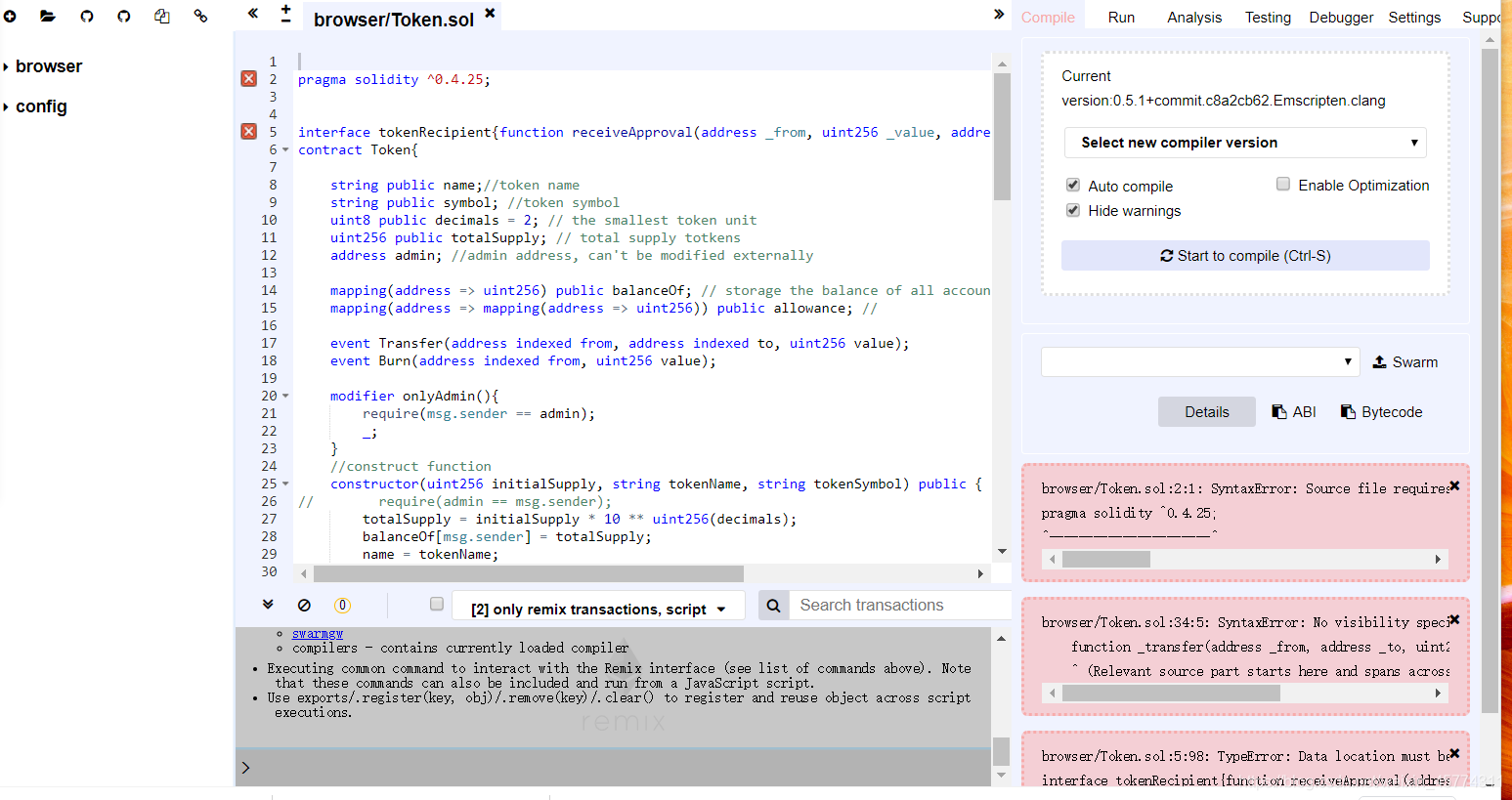Open the only remix transactions filter dropdown
Screen dimensions: 1512x800
(598, 609)
